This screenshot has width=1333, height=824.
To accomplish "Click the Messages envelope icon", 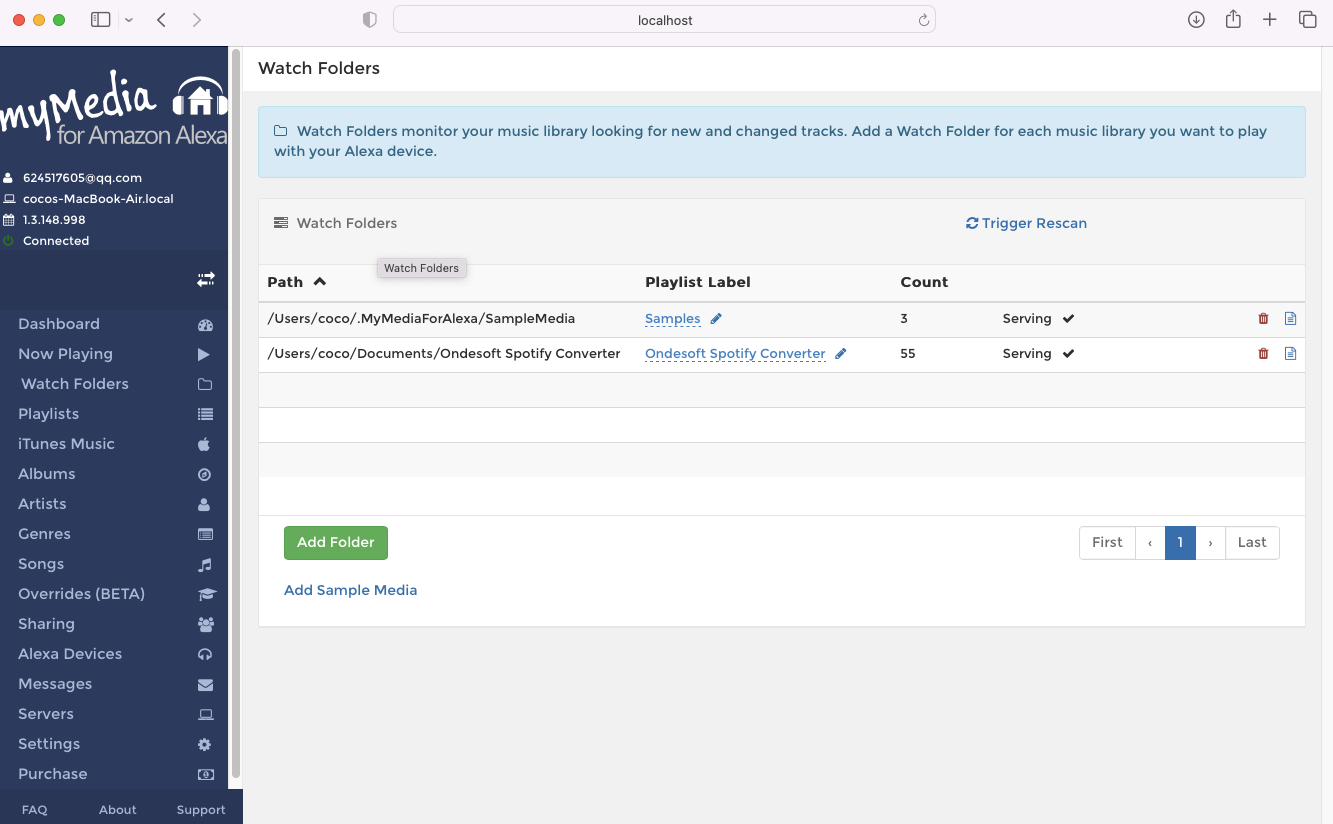I will pos(205,685).
